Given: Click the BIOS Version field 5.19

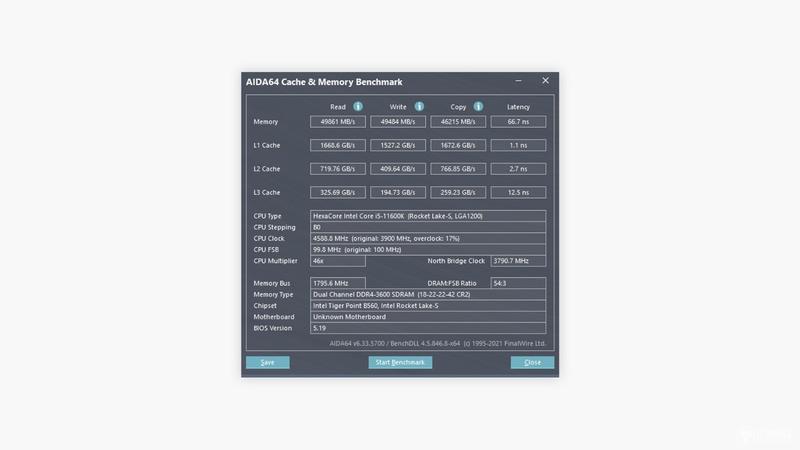Looking at the screenshot, I should tap(428, 328).
